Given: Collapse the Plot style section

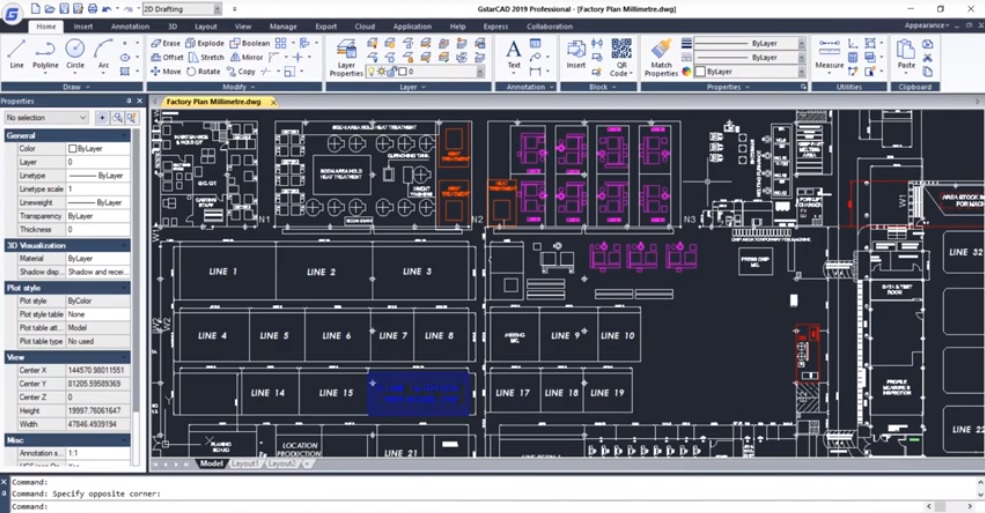Looking at the screenshot, I should [125, 288].
